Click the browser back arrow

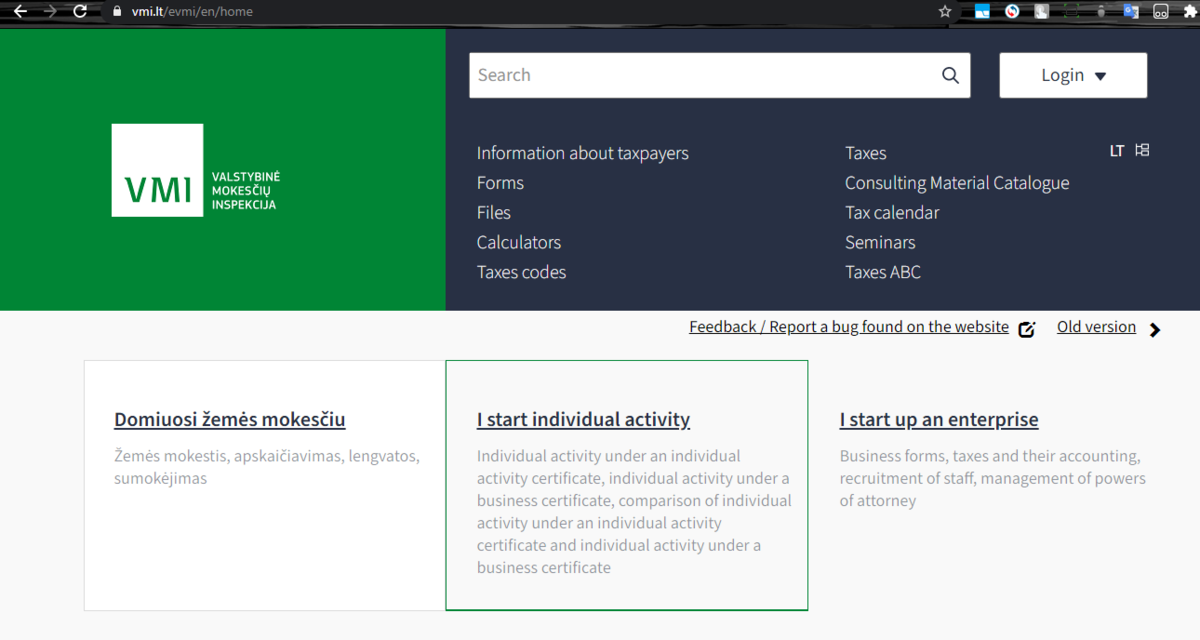pyautogui.click(x=19, y=12)
